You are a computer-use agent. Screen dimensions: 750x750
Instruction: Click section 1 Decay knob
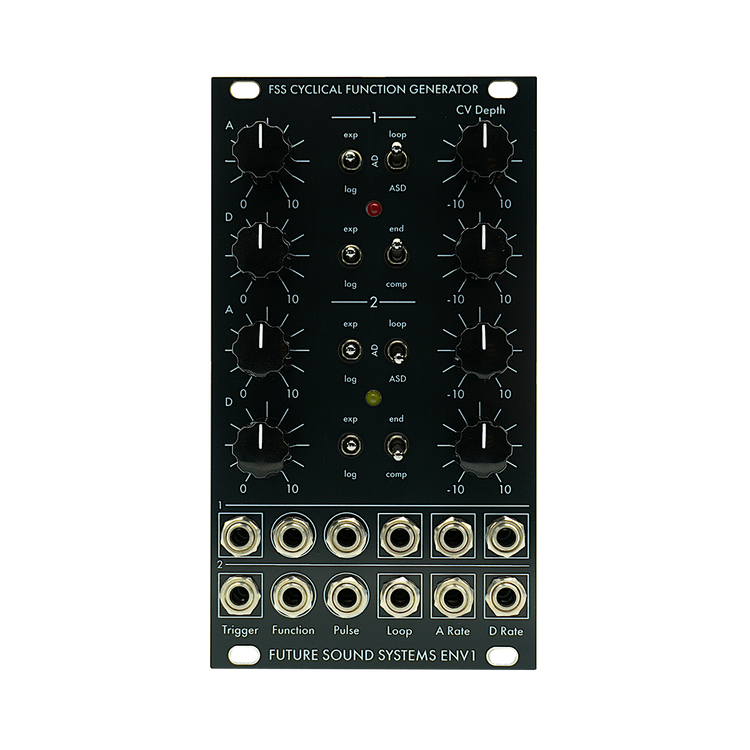click(261, 250)
